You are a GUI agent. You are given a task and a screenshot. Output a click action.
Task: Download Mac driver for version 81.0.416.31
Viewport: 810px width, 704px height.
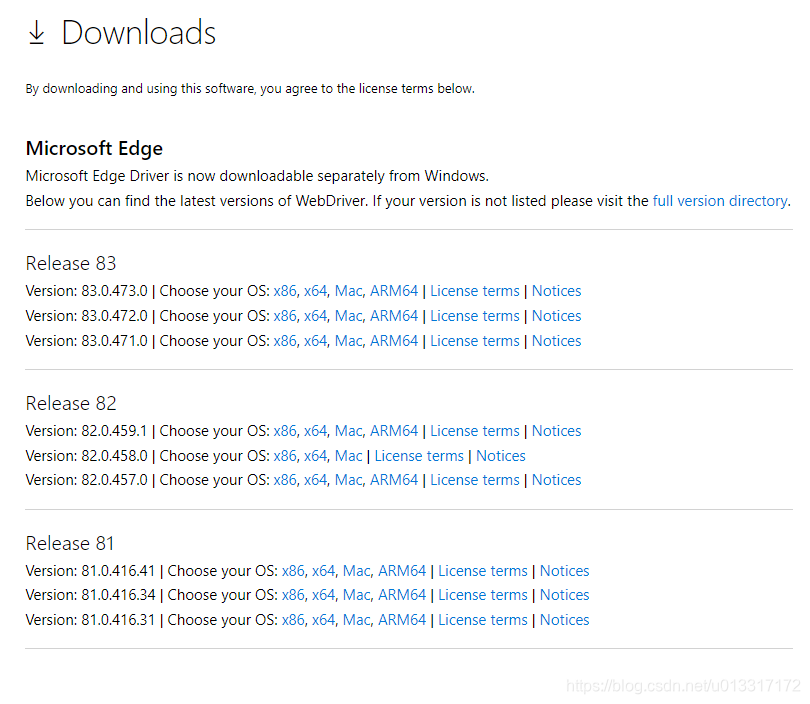pyautogui.click(x=357, y=620)
